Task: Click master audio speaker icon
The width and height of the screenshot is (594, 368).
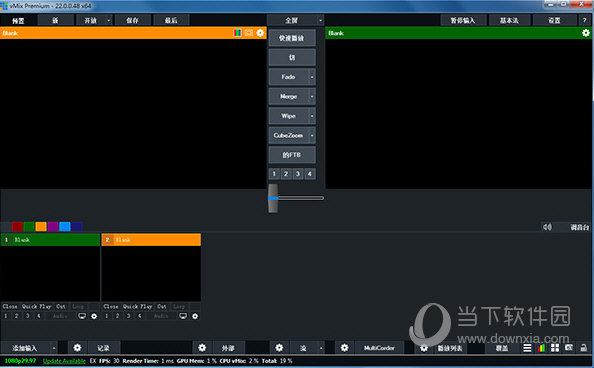Action: coord(547,227)
